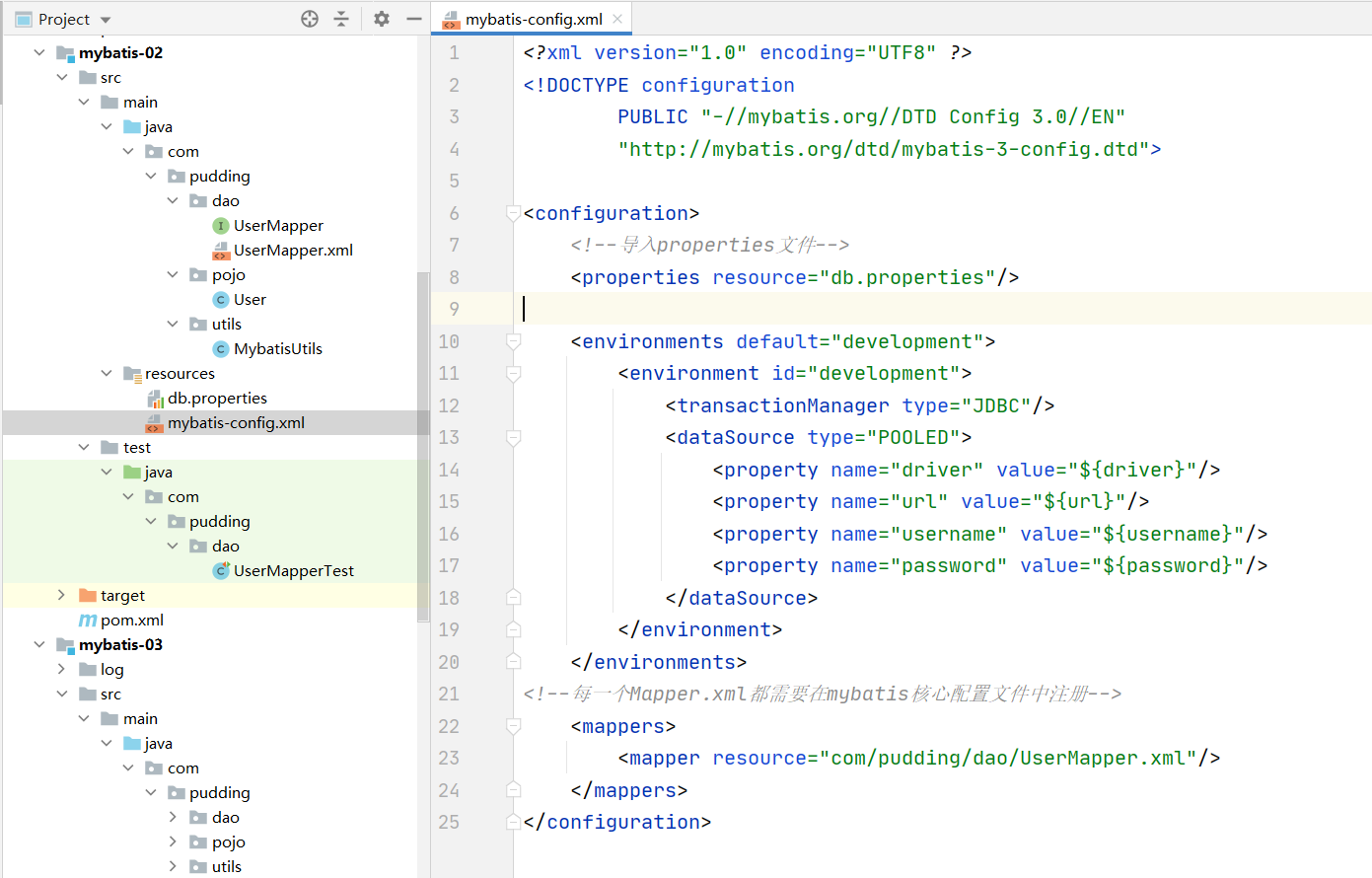This screenshot has height=878, width=1372.
Task: Expand the target folder arrow
Action: (x=61, y=595)
